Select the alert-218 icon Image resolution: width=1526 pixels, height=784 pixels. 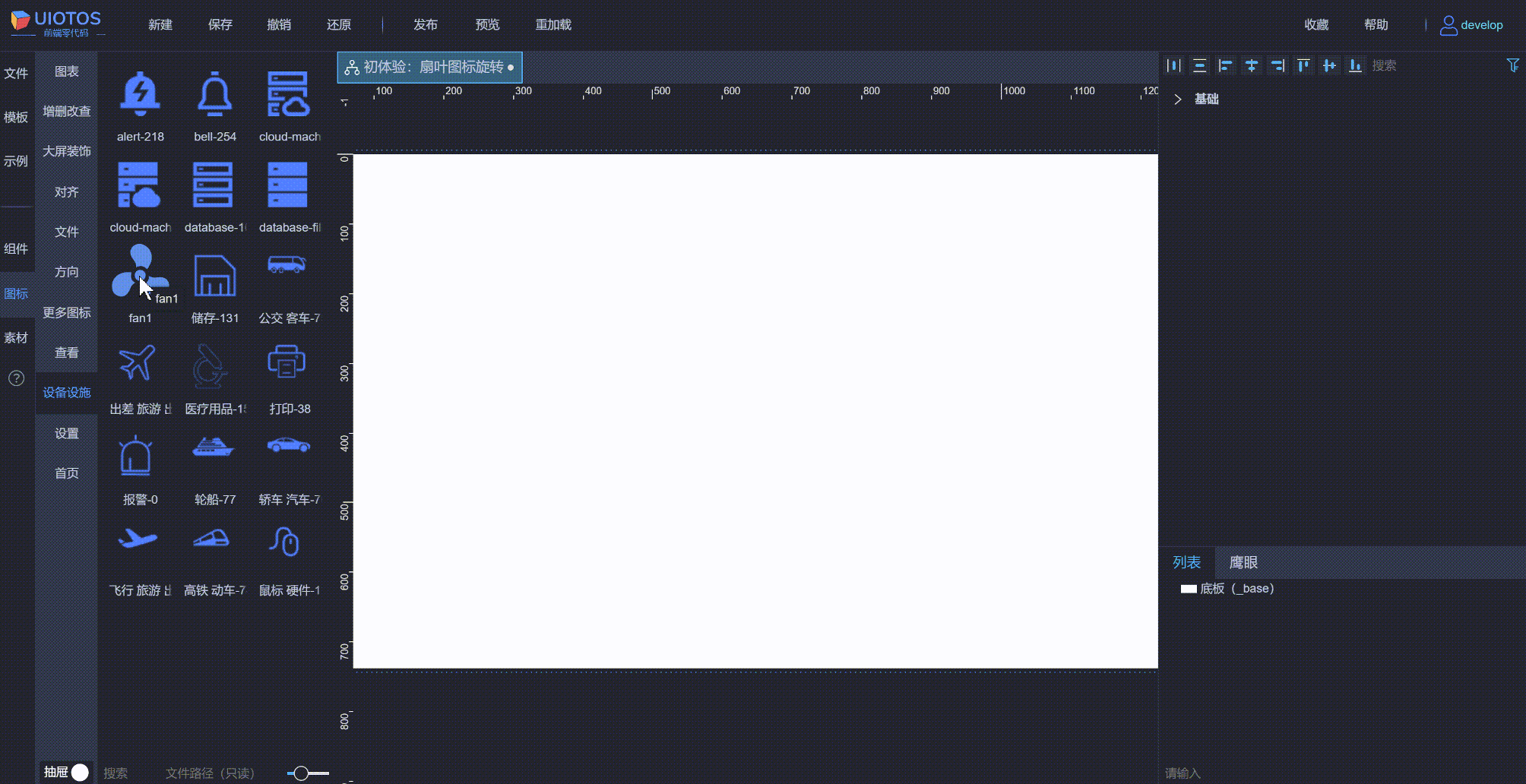[140, 94]
